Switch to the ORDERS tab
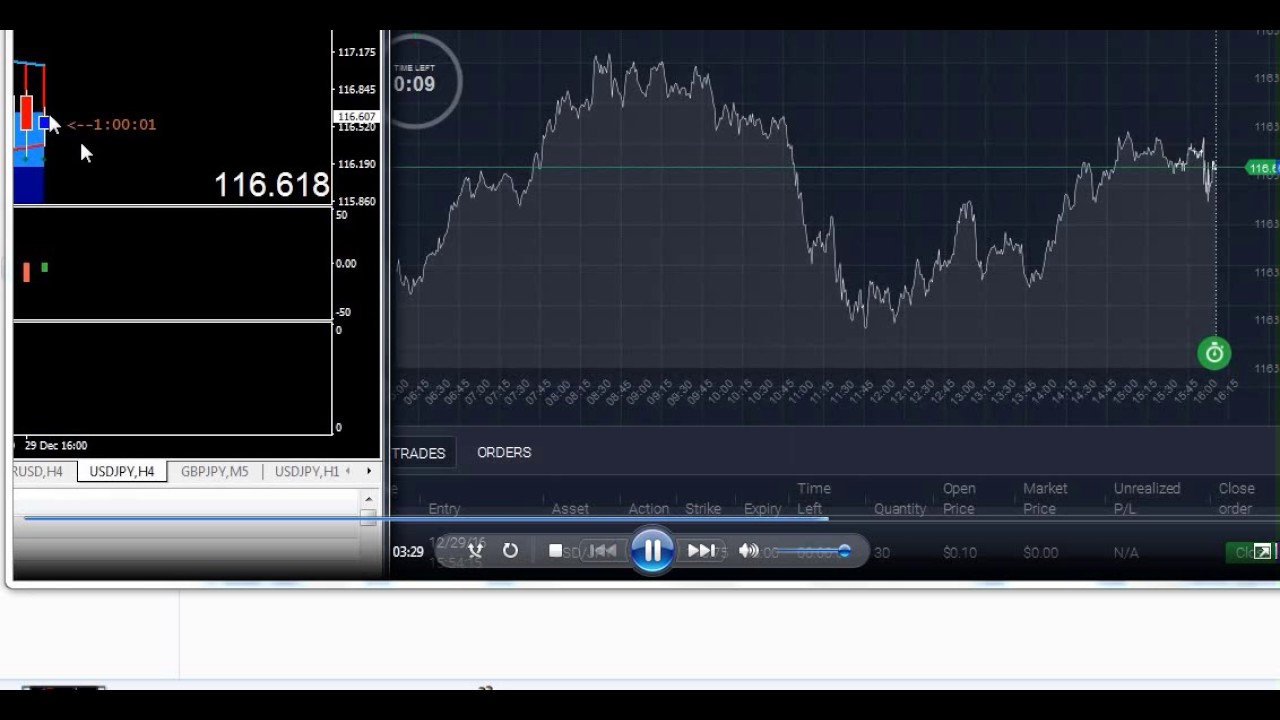Viewport: 1280px width, 720px height. 504,453
